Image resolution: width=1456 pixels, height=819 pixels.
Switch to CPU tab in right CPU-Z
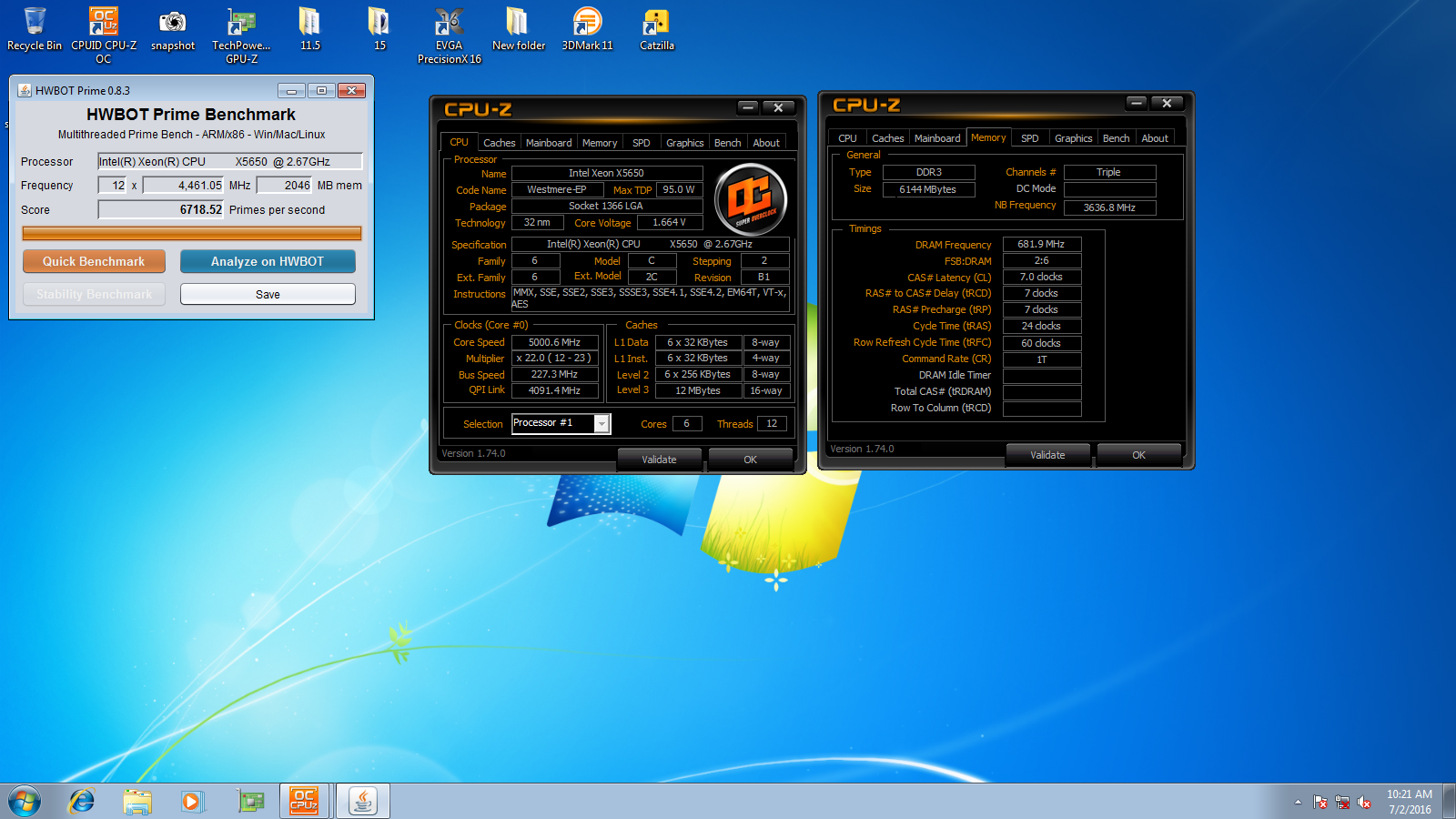pyautogui.click(x=847, y=138)
